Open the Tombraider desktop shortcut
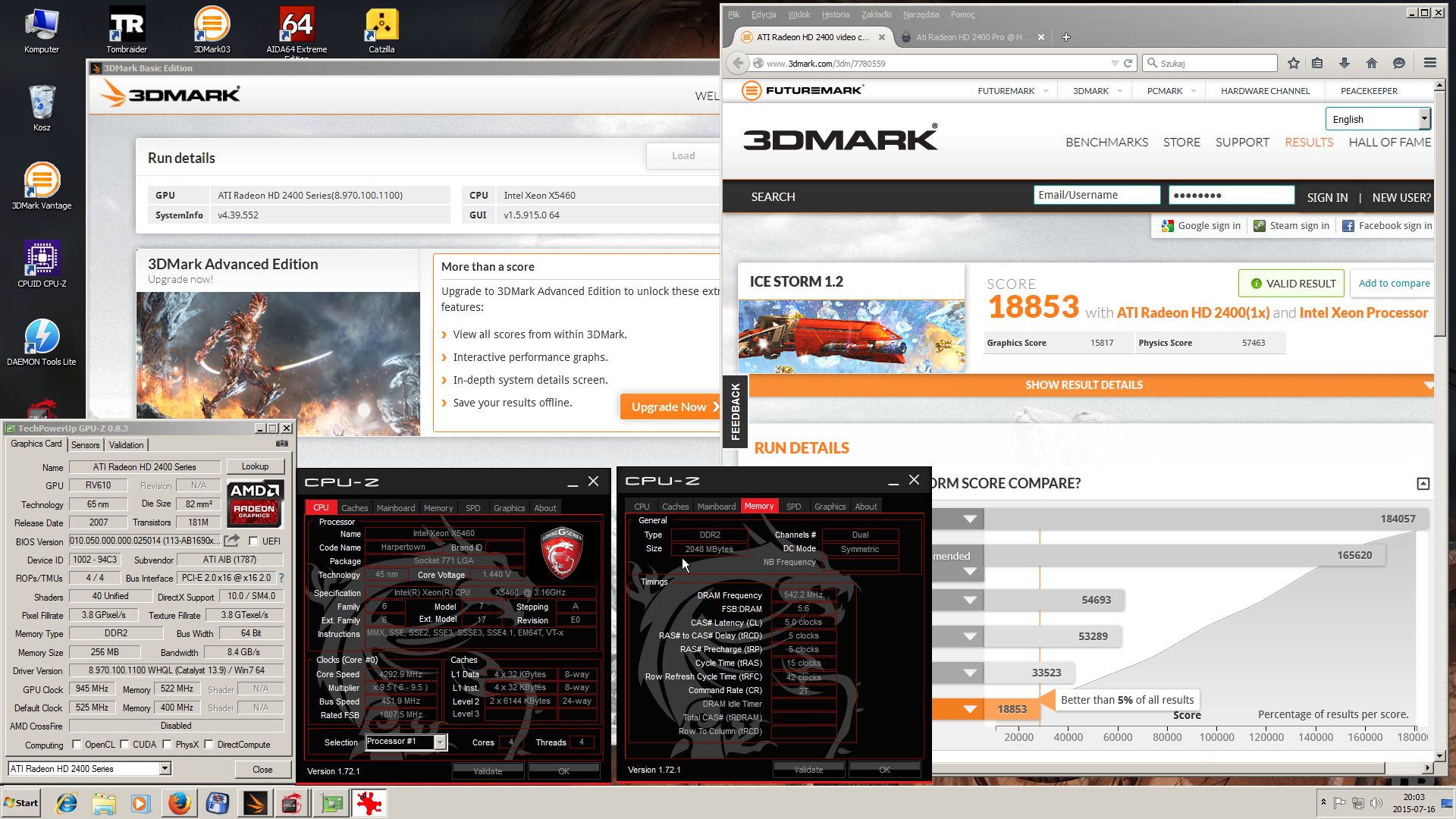Viewport: 1456px width, 819px height. tap(127, 30)
